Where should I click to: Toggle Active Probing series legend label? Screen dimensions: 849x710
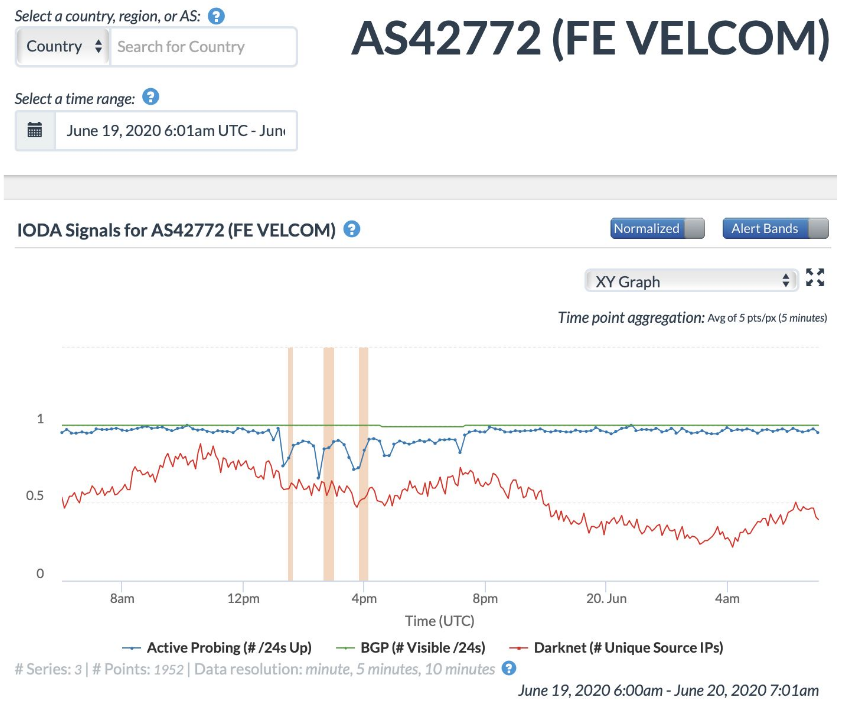(229, 648)
